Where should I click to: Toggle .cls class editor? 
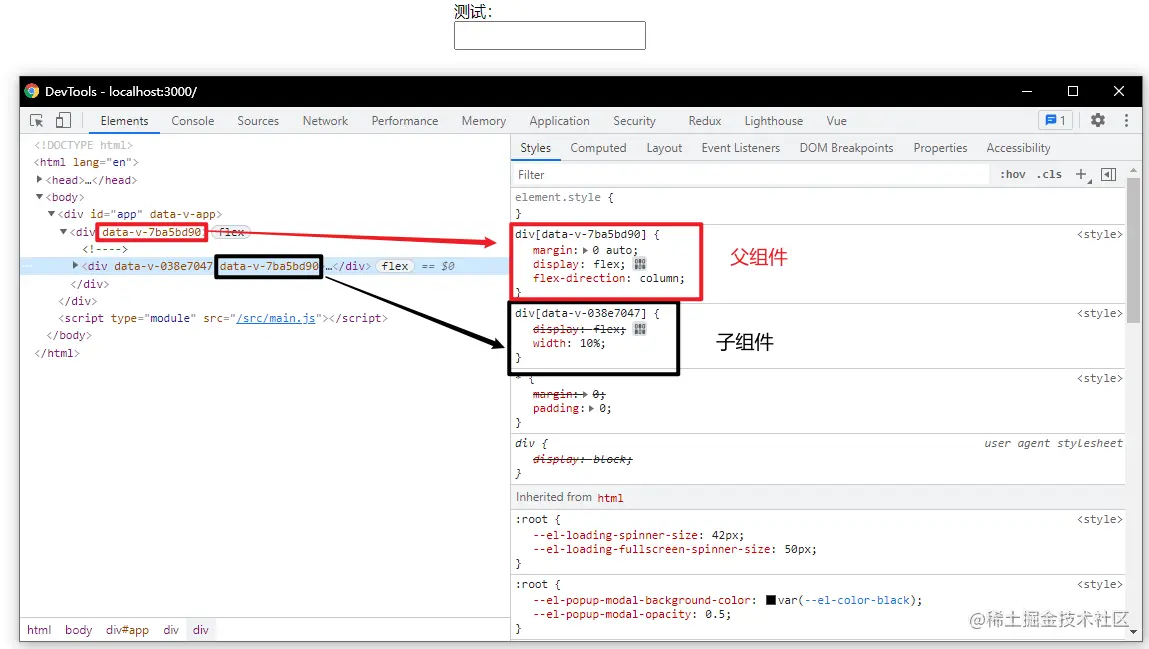pos(1049,174)
